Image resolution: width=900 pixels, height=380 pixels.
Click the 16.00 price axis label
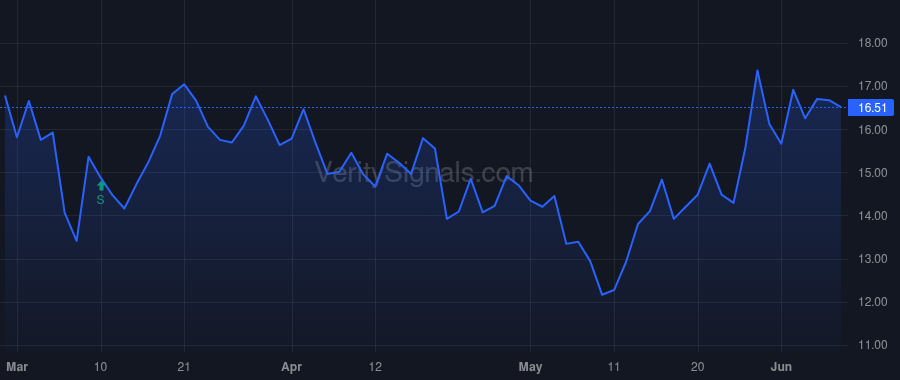pyautogui.click(x=871, y=130)
